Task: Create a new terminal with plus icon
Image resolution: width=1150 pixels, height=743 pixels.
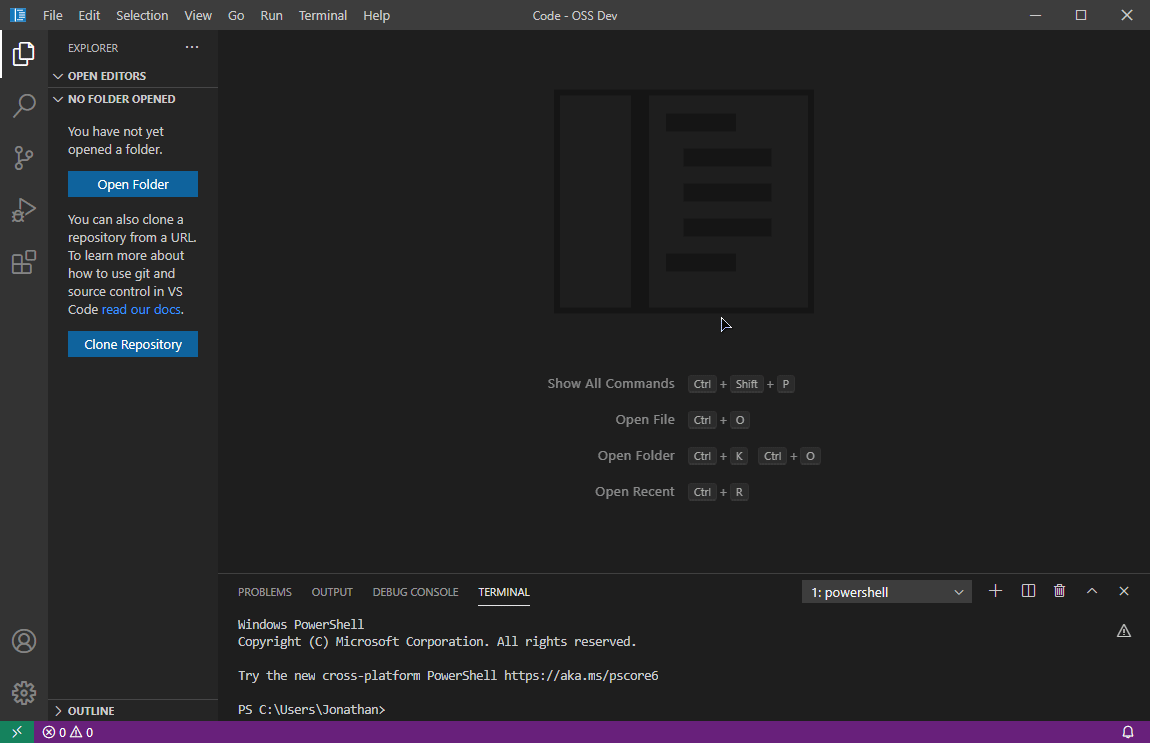Action: (x=995, y=591)
